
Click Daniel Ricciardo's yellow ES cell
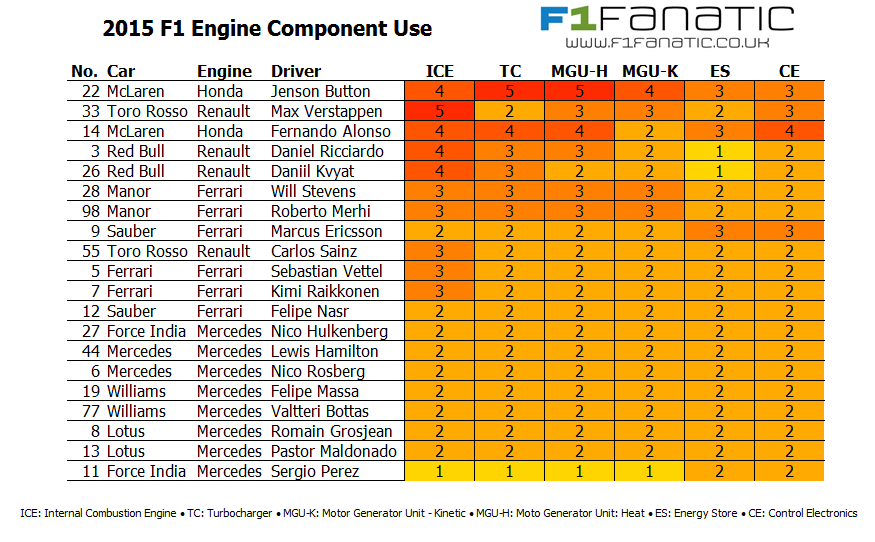720,151
